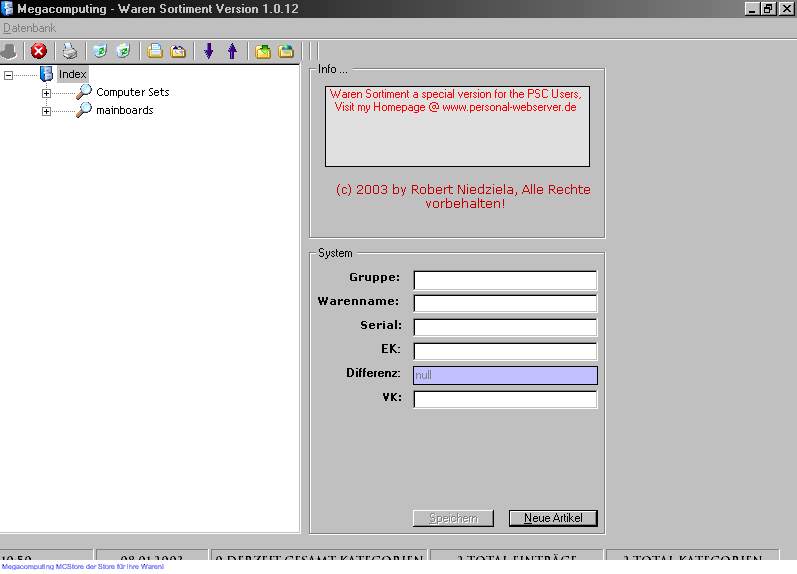
Task: Focus the Warenname input field
Action: point(505,303)
